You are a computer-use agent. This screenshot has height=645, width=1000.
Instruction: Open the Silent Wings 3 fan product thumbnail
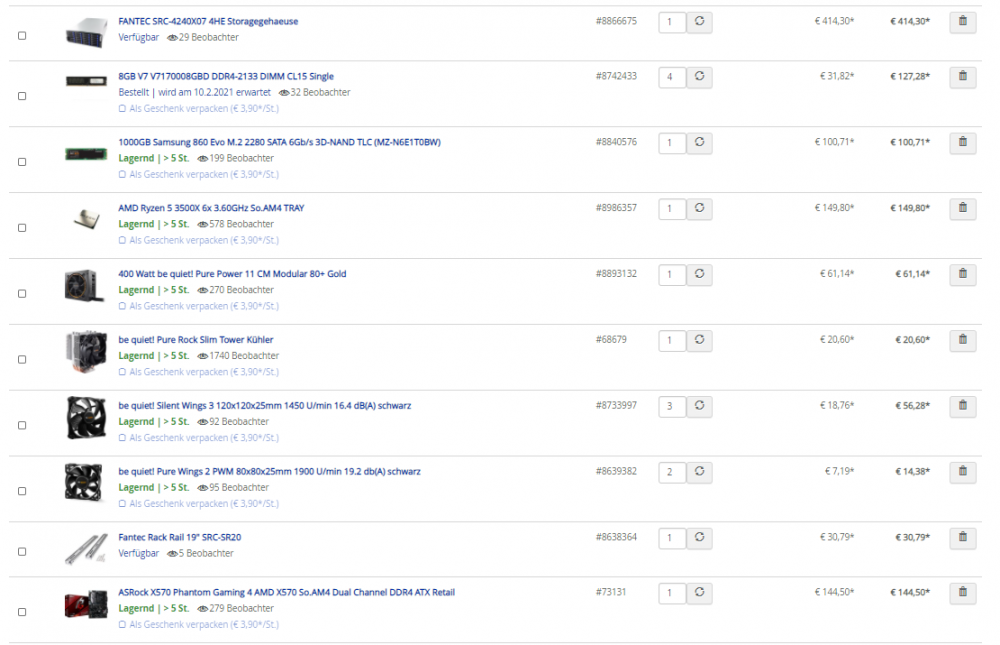coord(86,418)
